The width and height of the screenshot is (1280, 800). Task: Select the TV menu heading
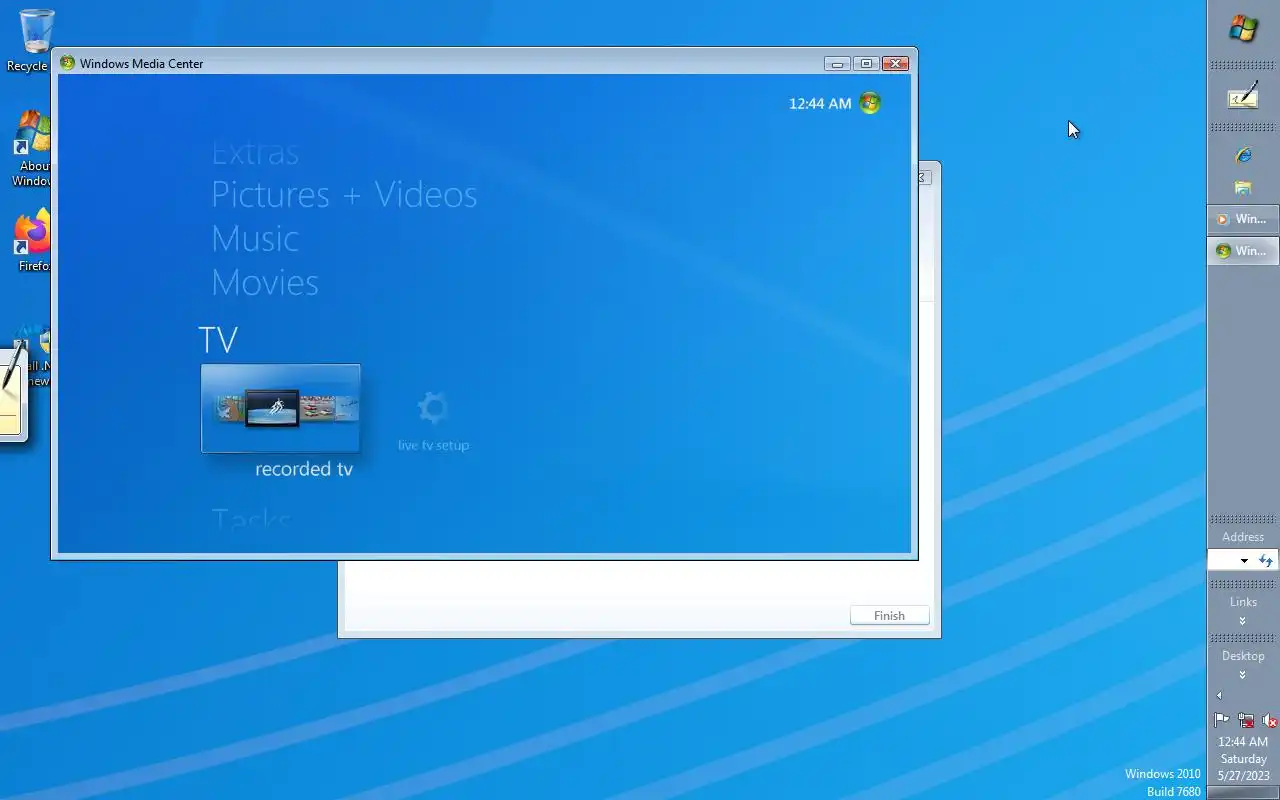[x=218, y=340]
